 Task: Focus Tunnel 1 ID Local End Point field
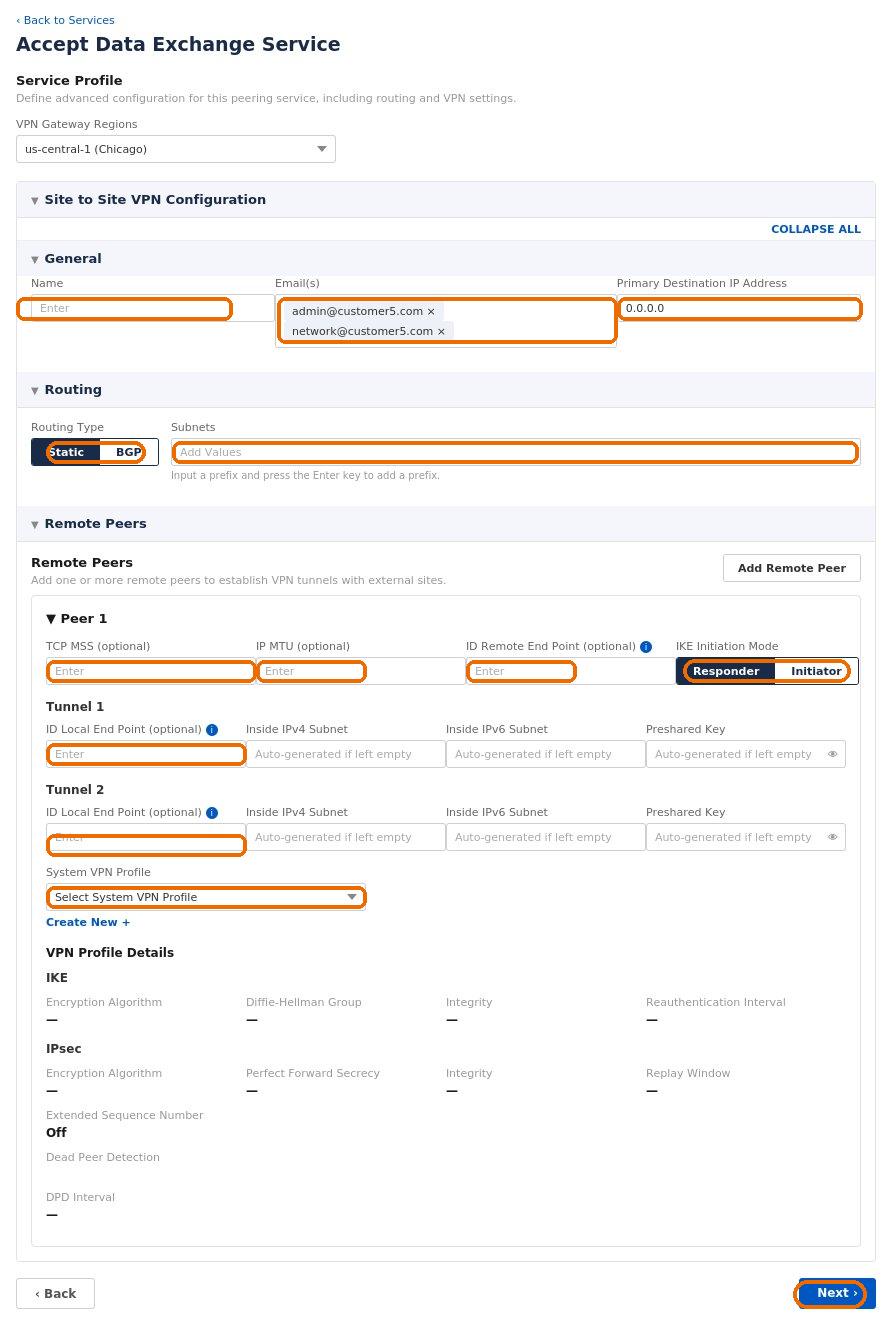(146, 754)
